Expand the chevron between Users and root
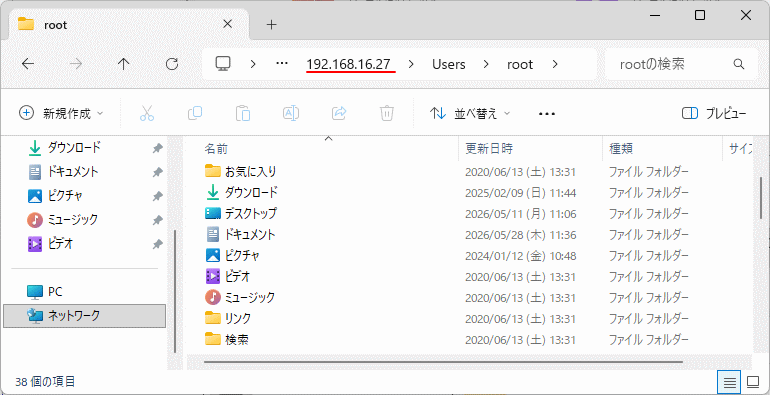The image size is (770, 395). (x=486, y=64)
